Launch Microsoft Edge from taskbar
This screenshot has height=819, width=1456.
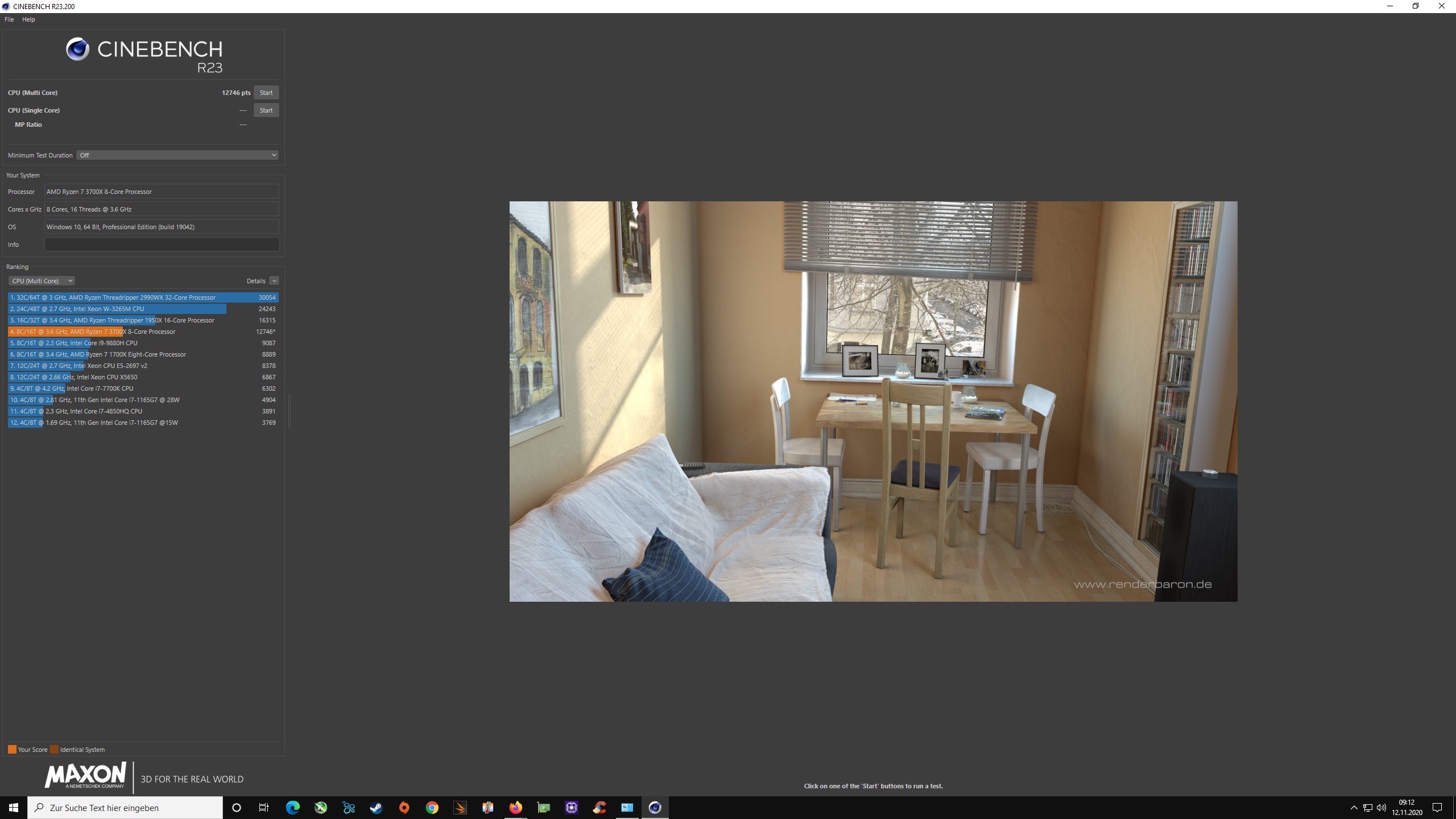pos(293,808)
